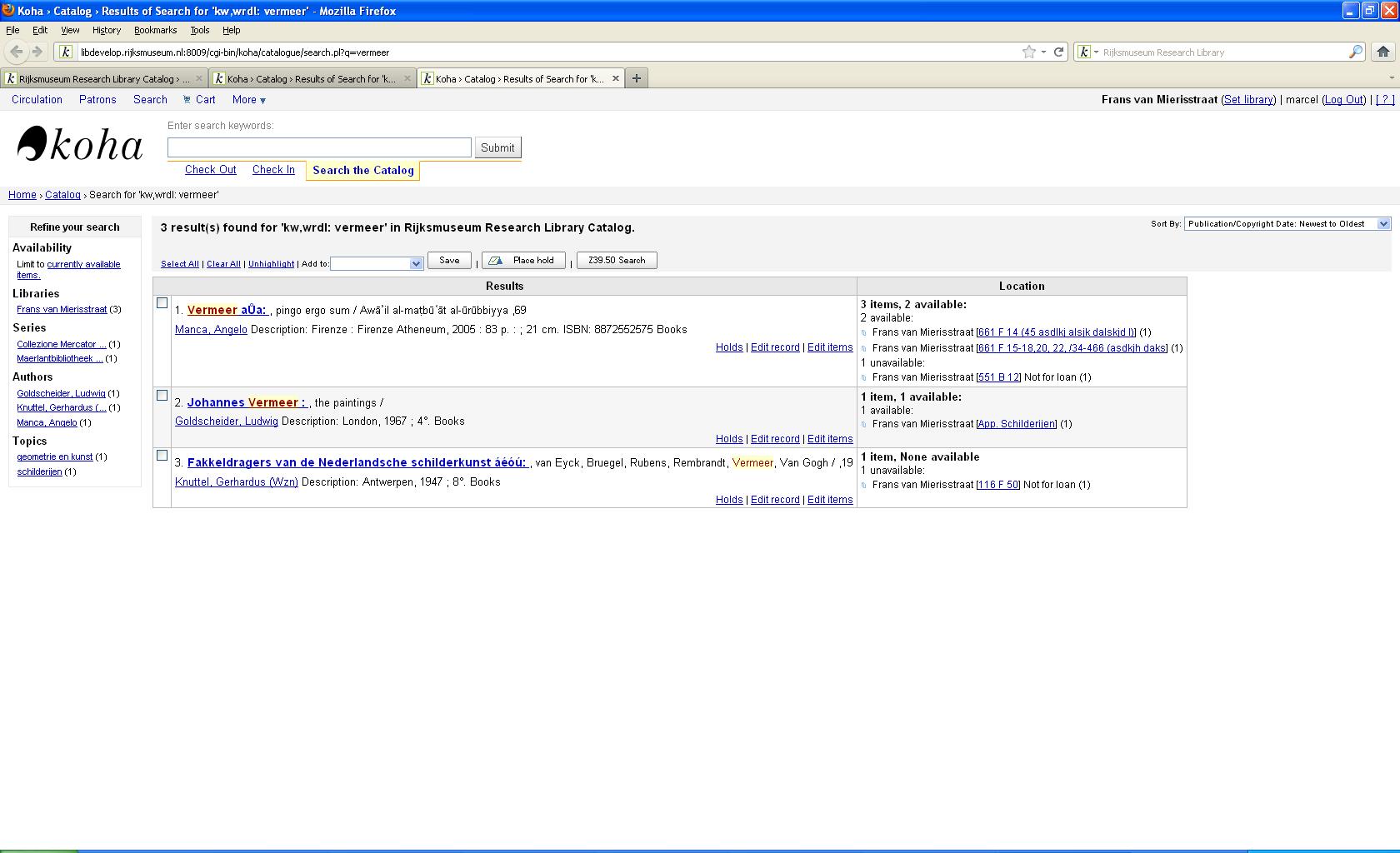Select checkbox for Johannes Vermeer the paintings
This screenshot has height=853, width=1400.
[x=162, y=396]
